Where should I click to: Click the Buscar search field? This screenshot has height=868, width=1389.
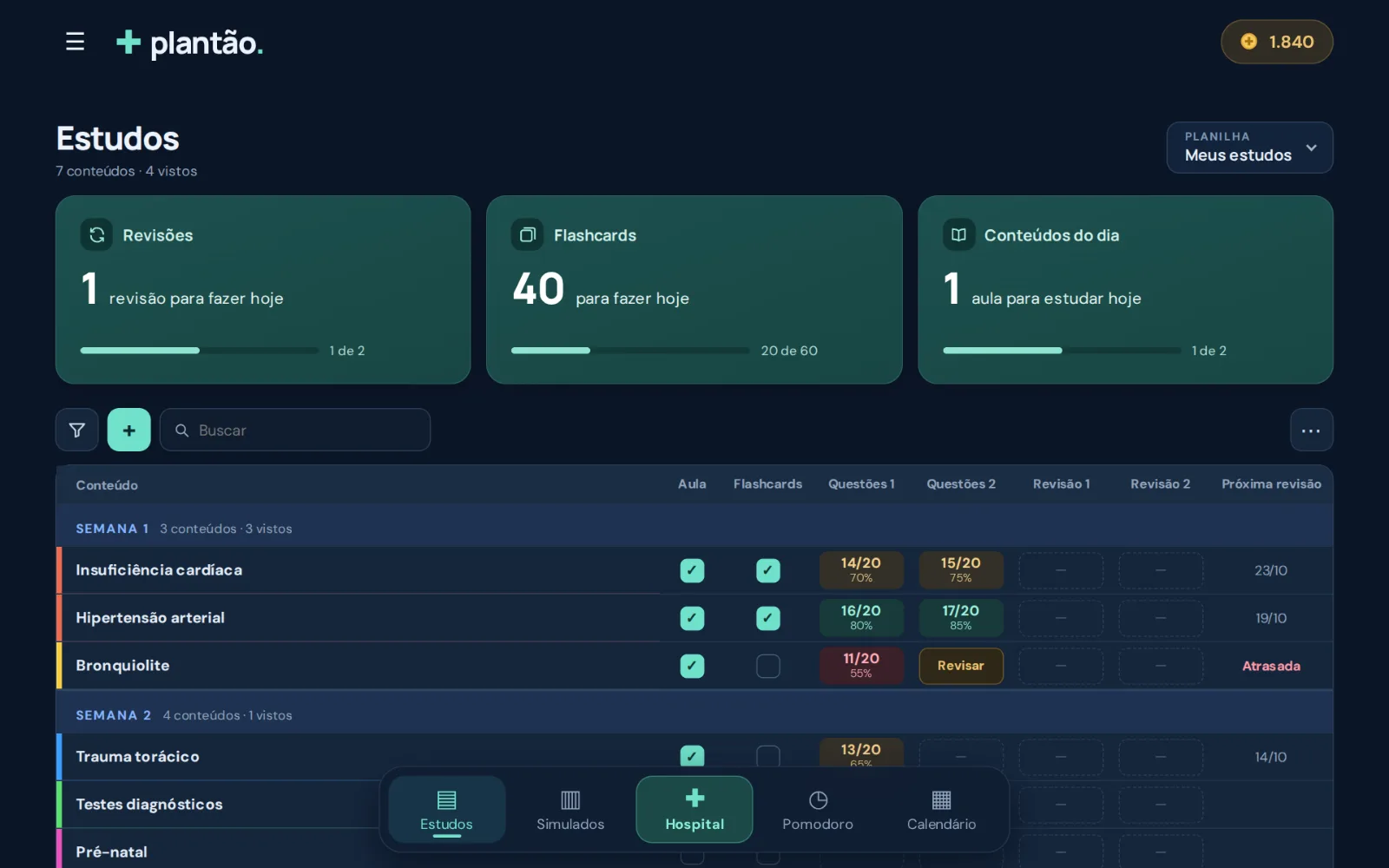coord(295,430)
